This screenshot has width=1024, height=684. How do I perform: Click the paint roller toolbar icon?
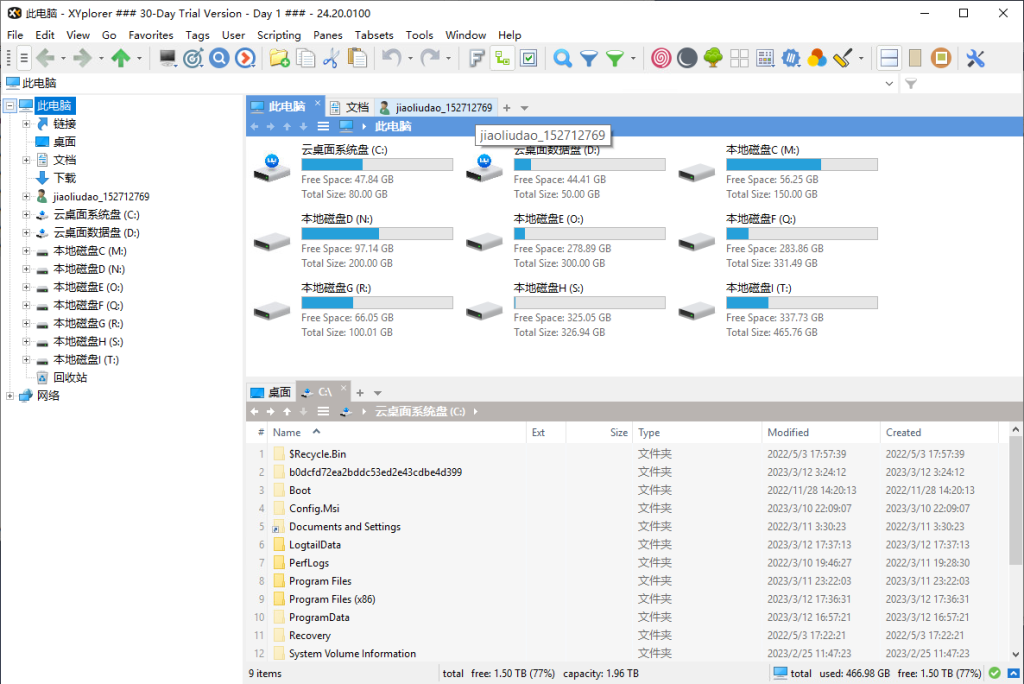(843, 59)
